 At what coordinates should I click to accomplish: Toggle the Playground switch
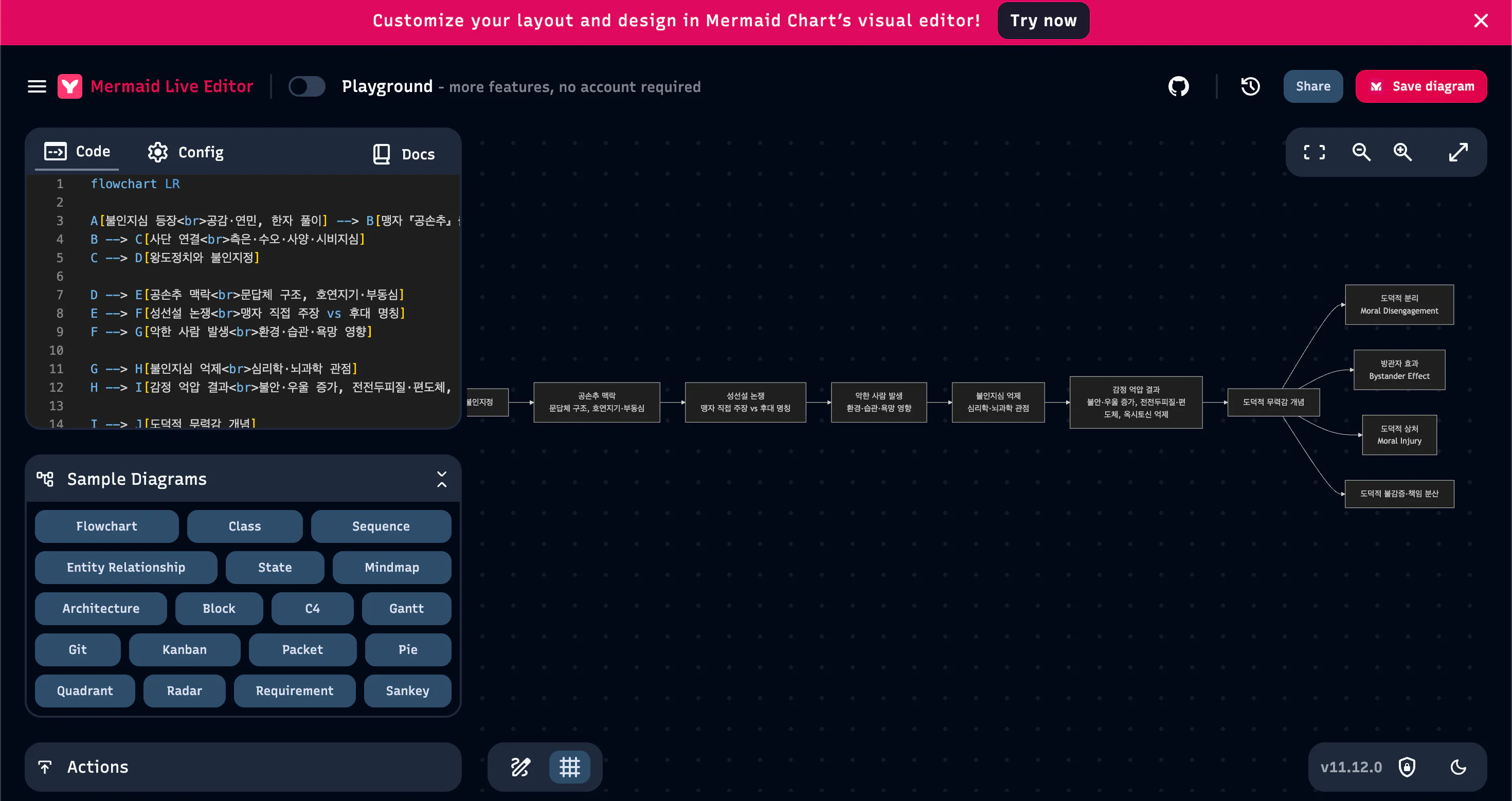point(307,86)
